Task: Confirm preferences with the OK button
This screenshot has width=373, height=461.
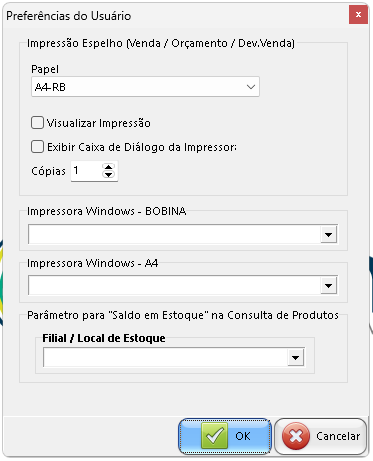Action: [x=225, y=436]
